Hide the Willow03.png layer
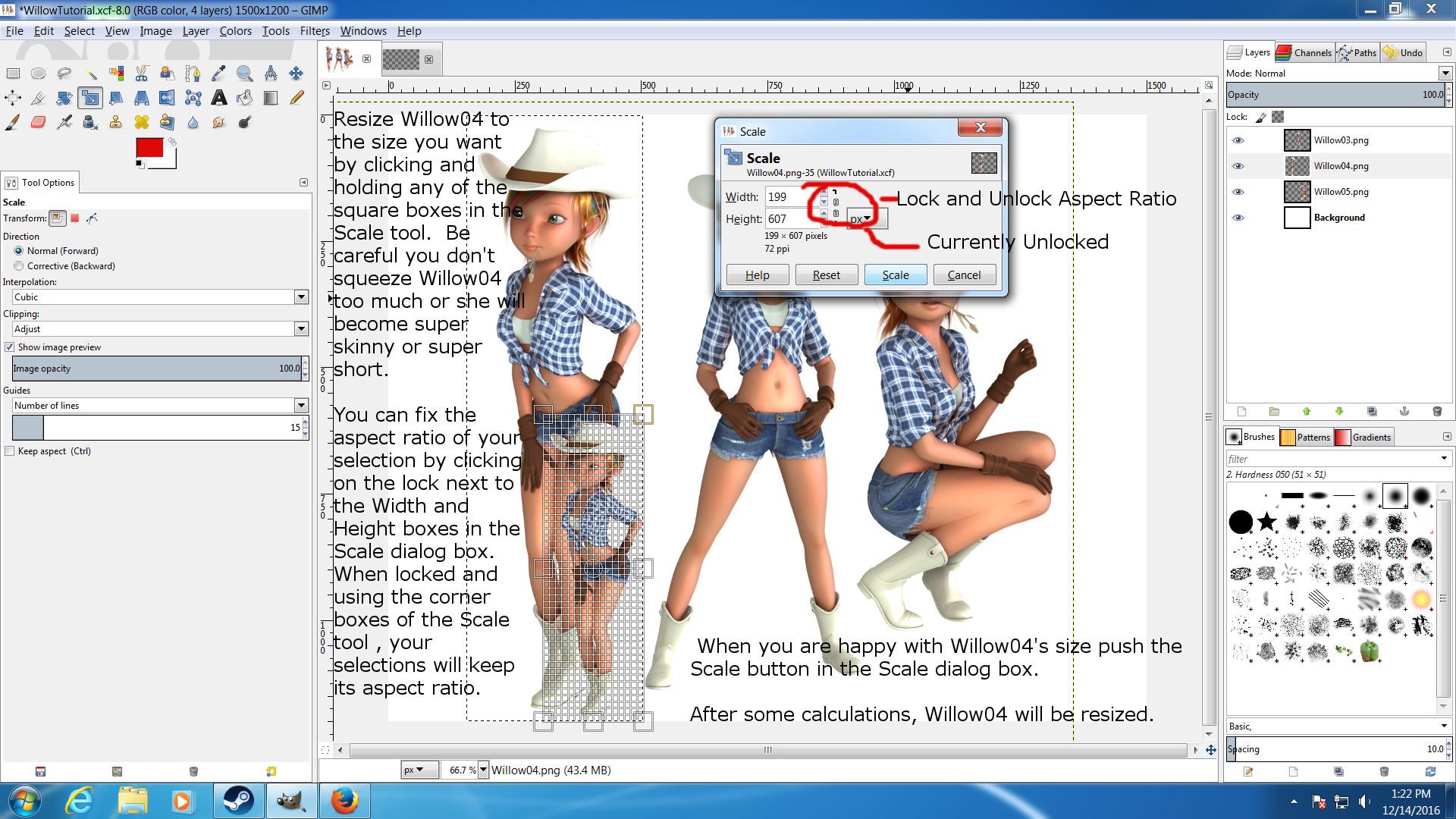 tap(1238, 140)
